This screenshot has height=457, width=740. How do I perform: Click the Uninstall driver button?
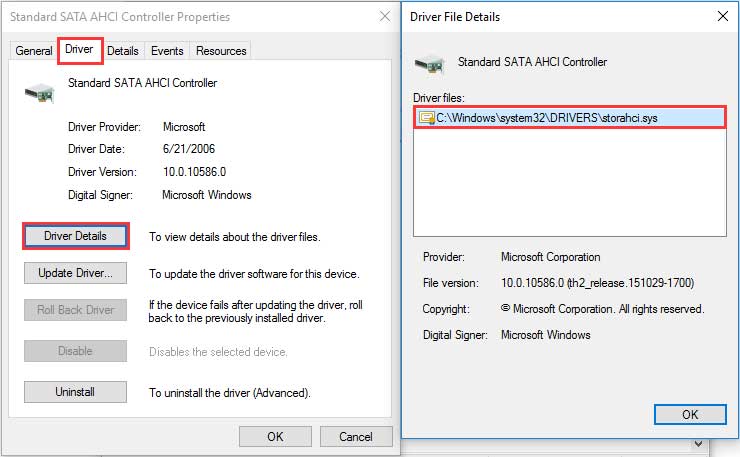[x=76, y=392]
